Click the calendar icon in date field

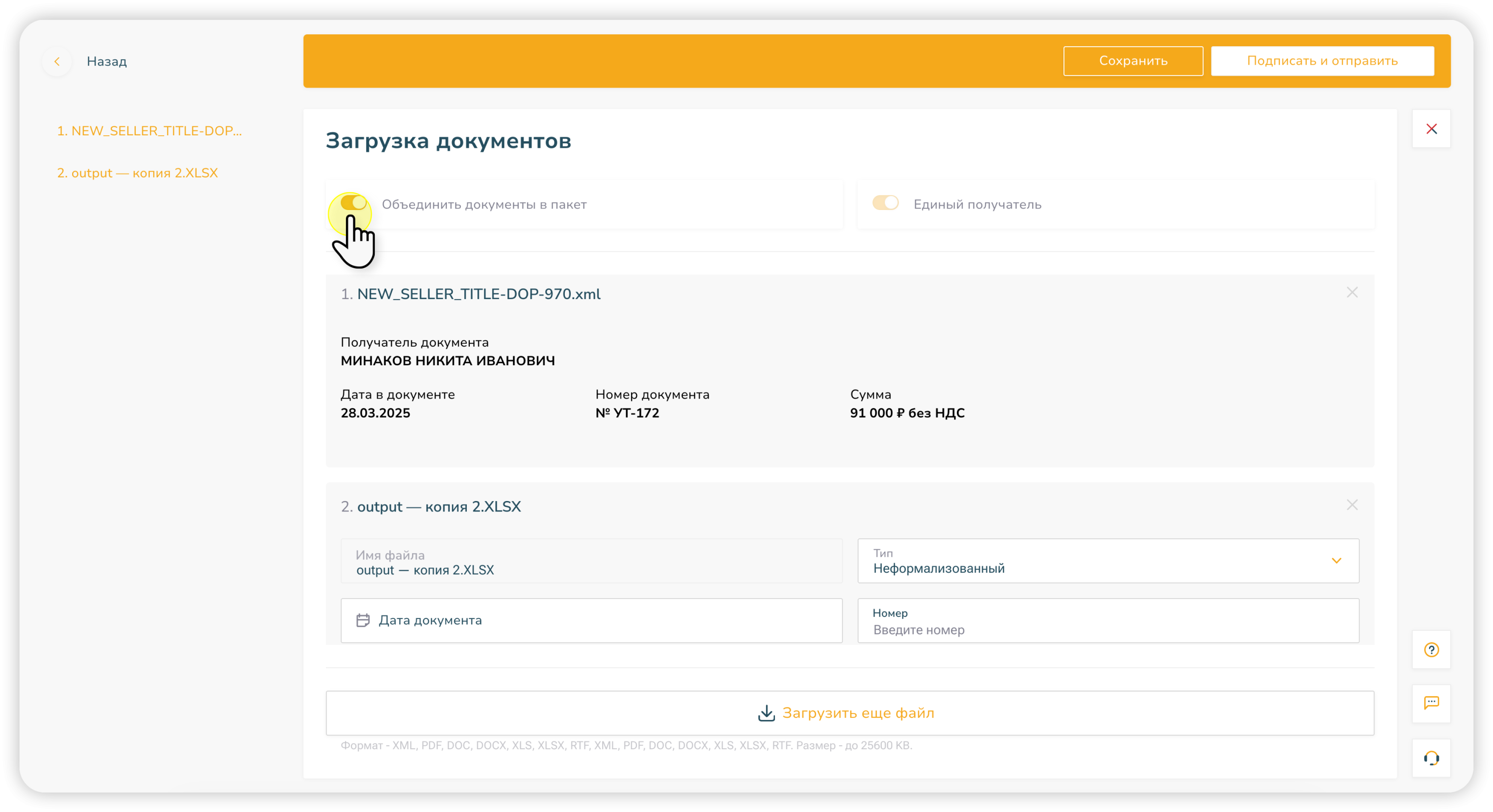click(363, 620)
